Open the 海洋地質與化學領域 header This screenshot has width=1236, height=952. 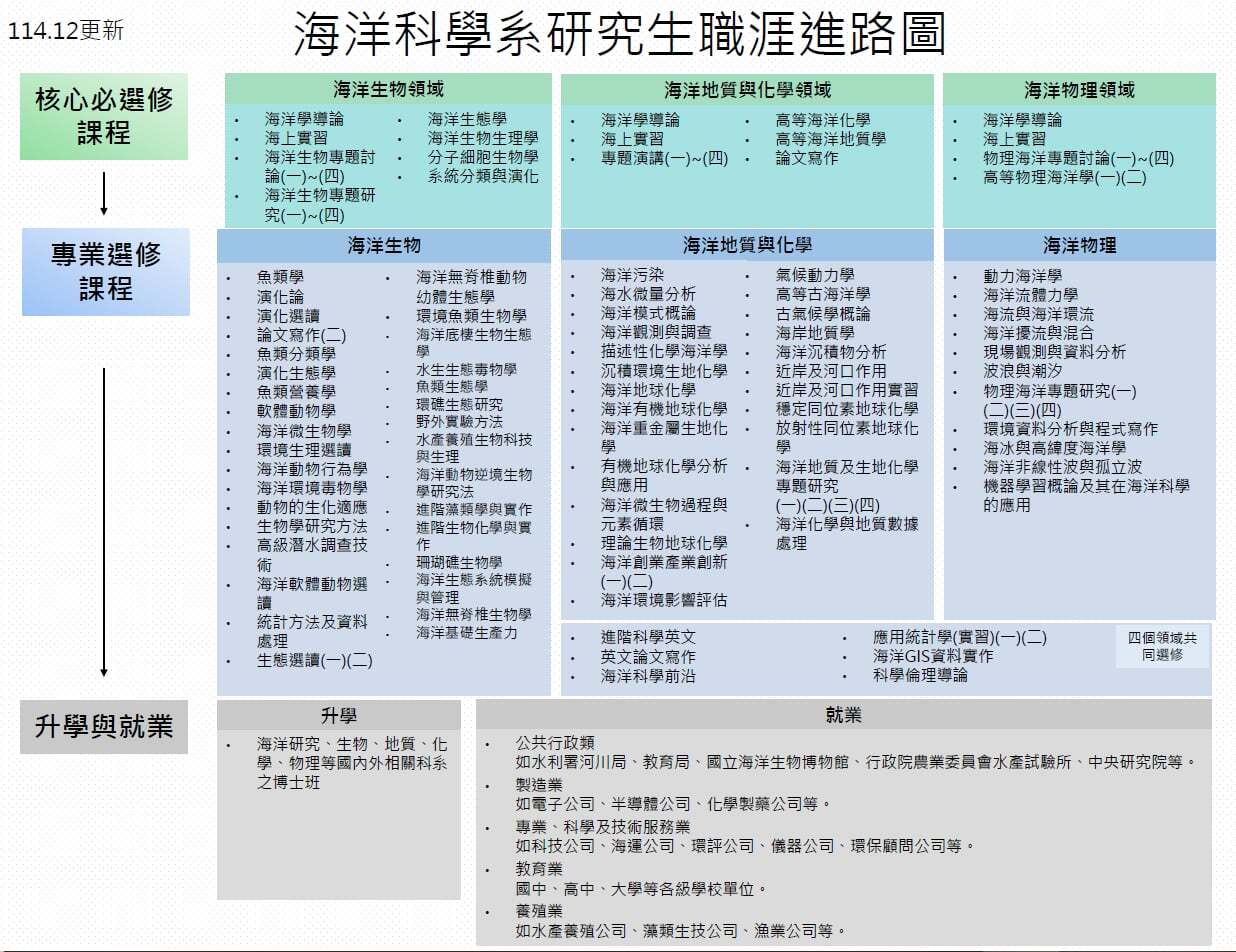[x=747, y=90]
